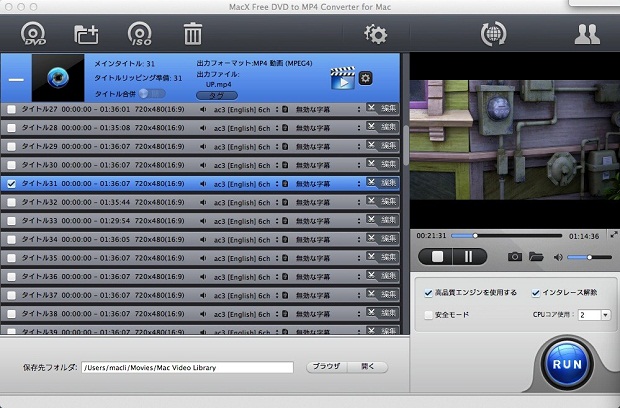
Task: Open subtitle dropdown for title 30
Action: pos(359,165)
